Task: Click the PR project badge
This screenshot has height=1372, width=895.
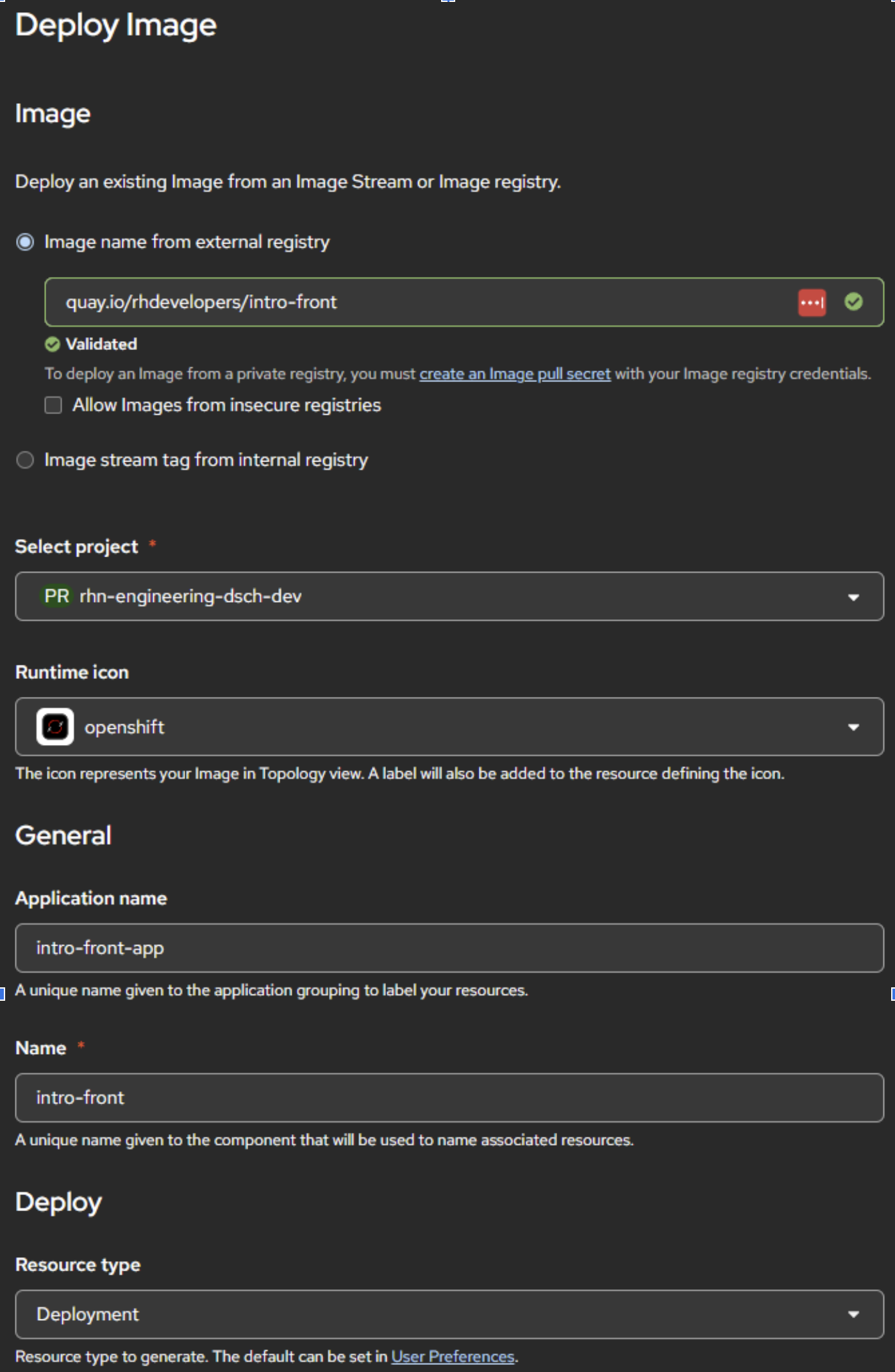Action: 56,596
